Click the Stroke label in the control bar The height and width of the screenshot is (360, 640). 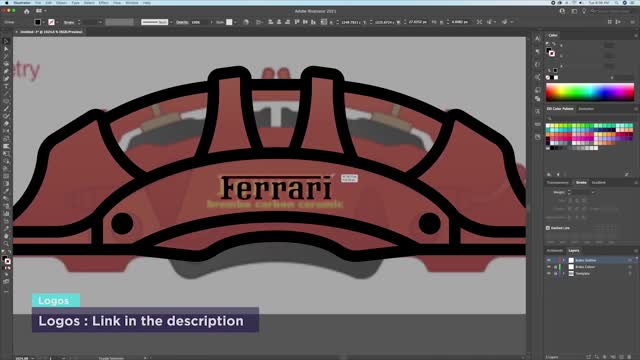pyautogui.click(x=69, y=22)
